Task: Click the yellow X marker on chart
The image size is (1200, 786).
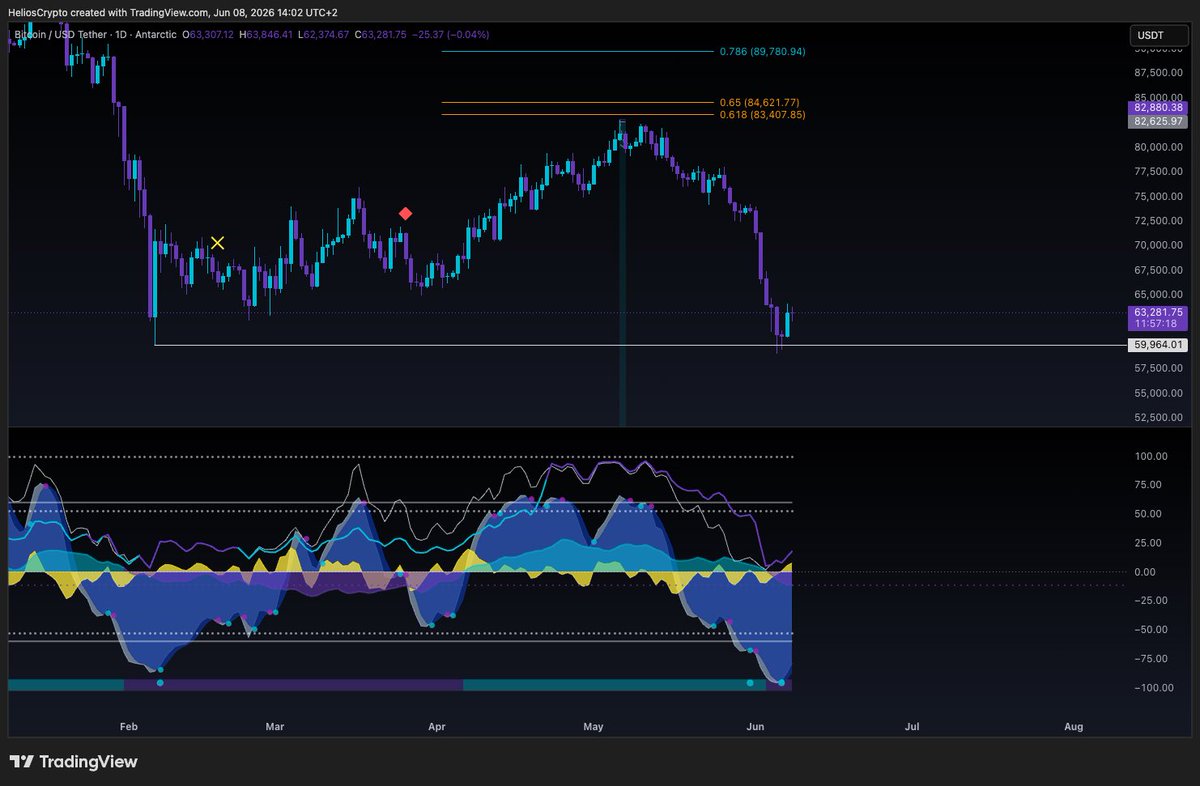Action: (x=217, y=243)
